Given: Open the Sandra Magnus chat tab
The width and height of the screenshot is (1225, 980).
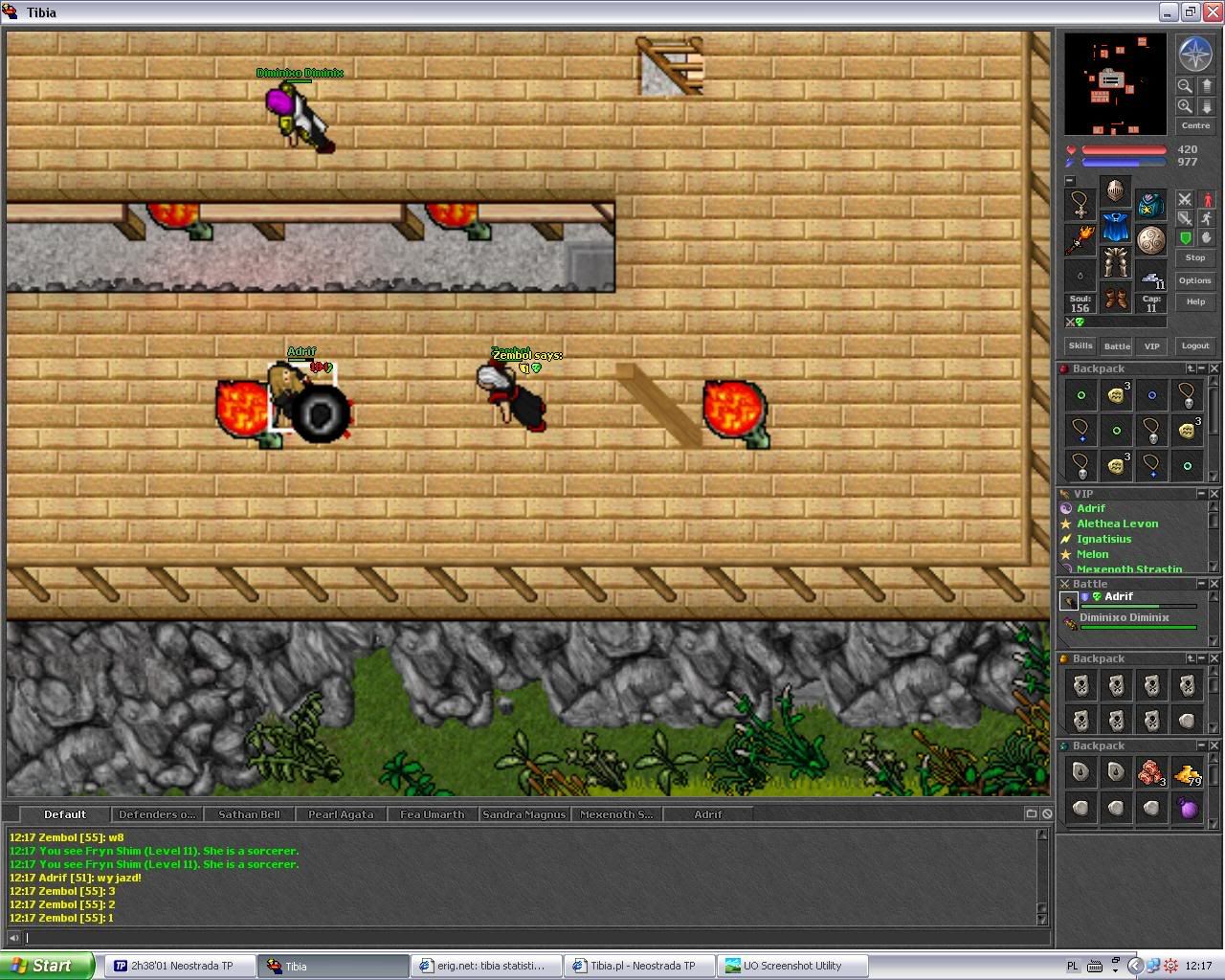Looking at the screenshot, I should click(524, 814).
